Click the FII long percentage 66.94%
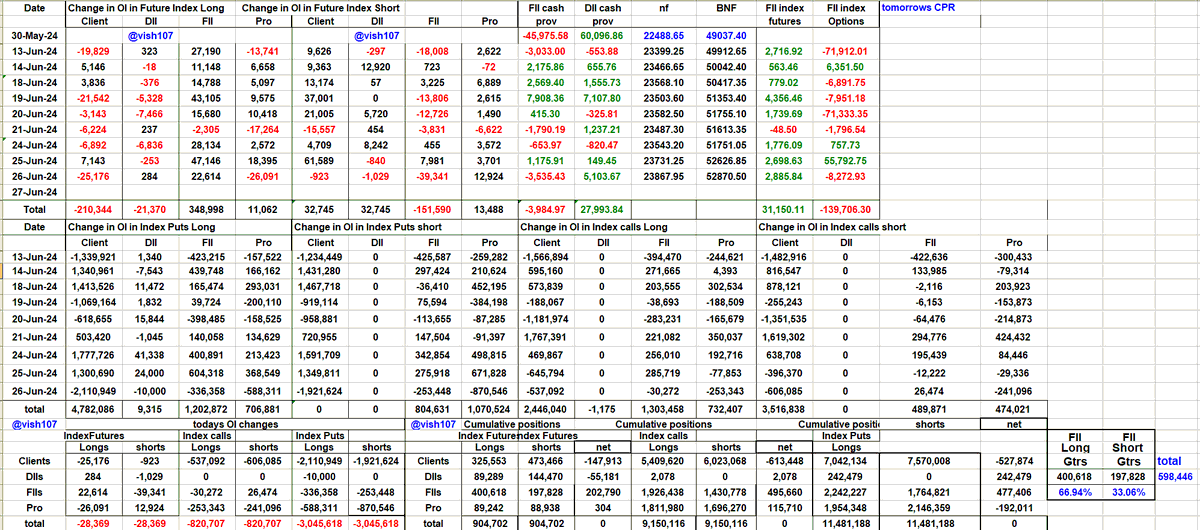The image size is (1200, 530). (1075, 491)
